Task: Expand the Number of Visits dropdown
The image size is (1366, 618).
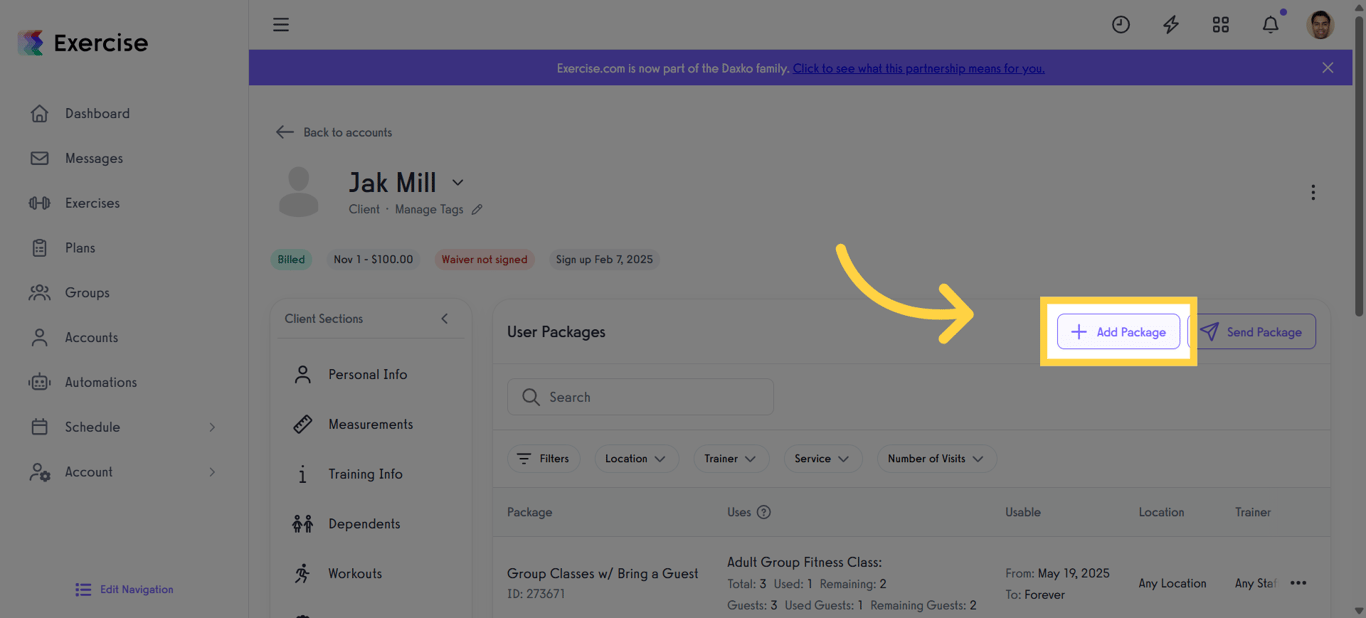Action: pyautogui.click(x=936, y=458)
